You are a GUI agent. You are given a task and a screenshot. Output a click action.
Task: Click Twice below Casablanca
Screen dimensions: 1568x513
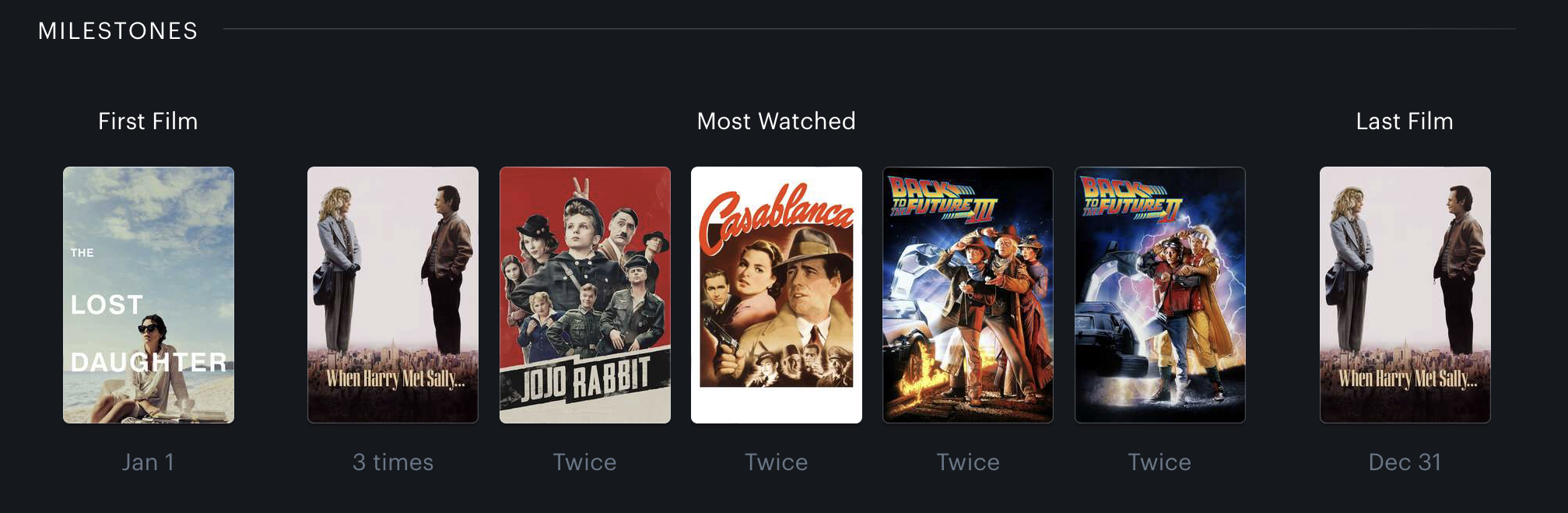pyautogui.click(x=777, y=462)
